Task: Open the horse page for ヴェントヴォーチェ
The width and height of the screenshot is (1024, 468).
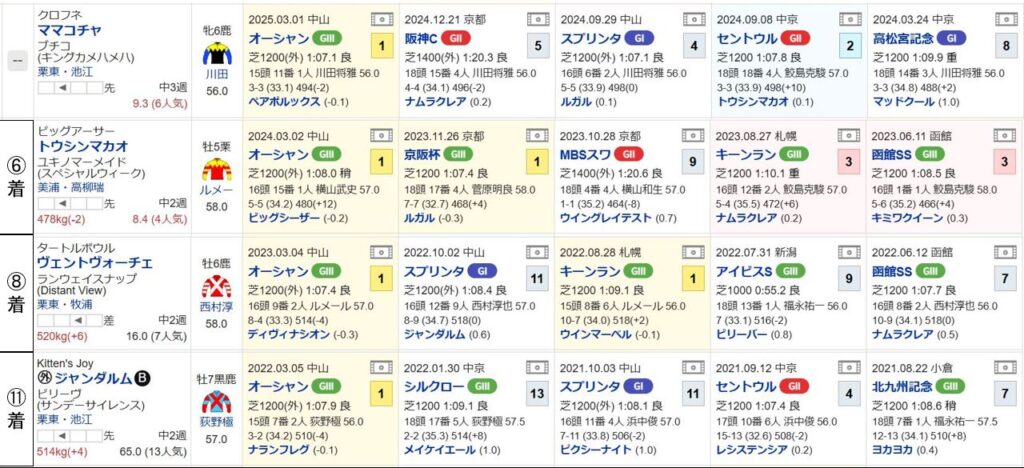Action: (x=95, y=263)
